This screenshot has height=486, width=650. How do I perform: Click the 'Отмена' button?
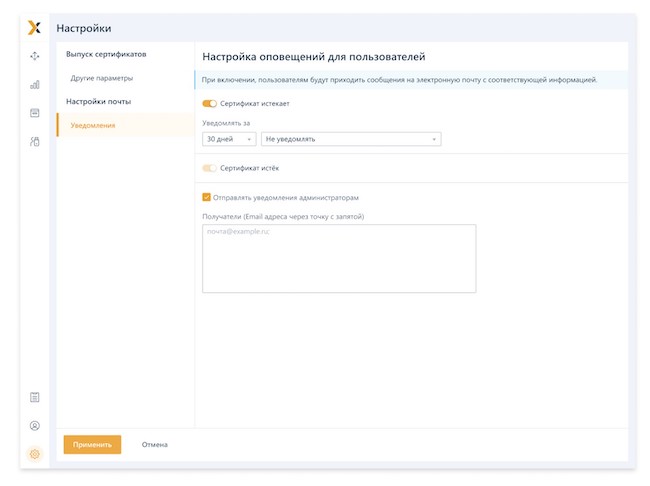click(154, 444)
